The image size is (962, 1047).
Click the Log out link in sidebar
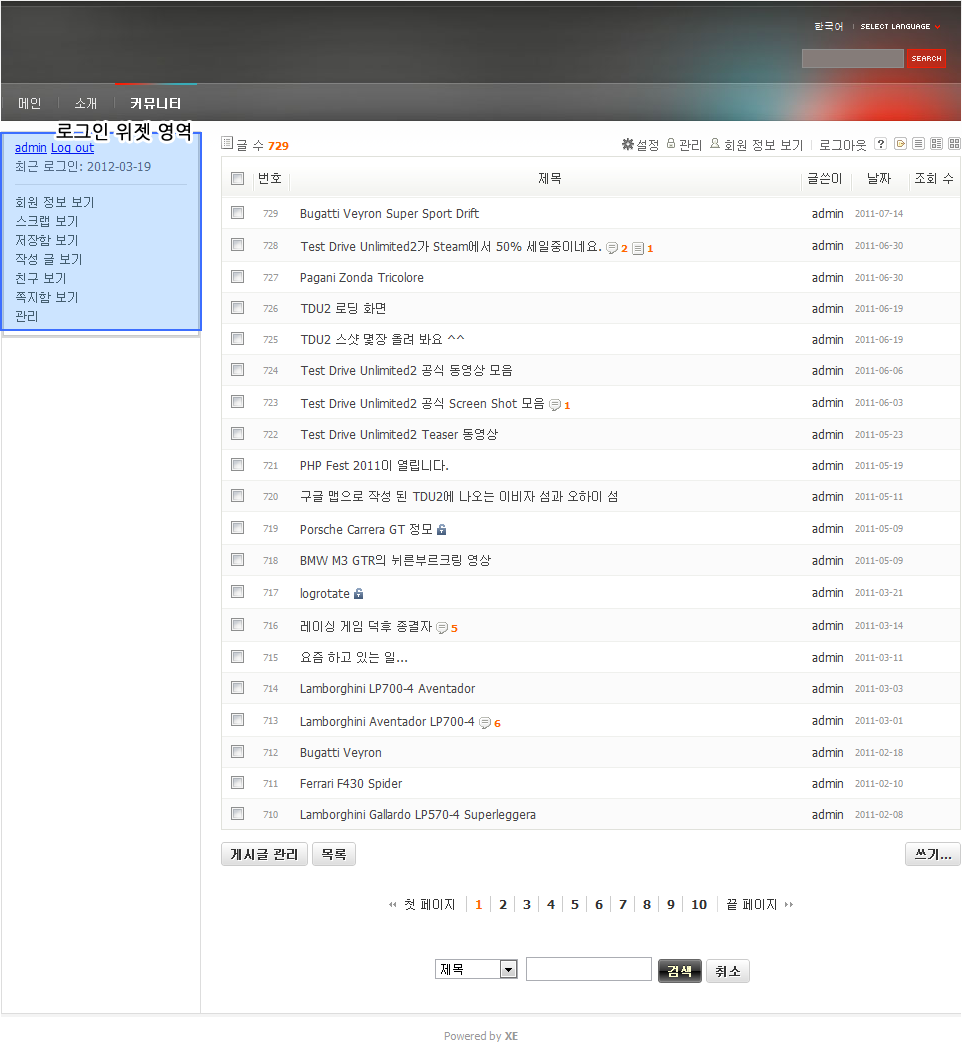(72, 148)
